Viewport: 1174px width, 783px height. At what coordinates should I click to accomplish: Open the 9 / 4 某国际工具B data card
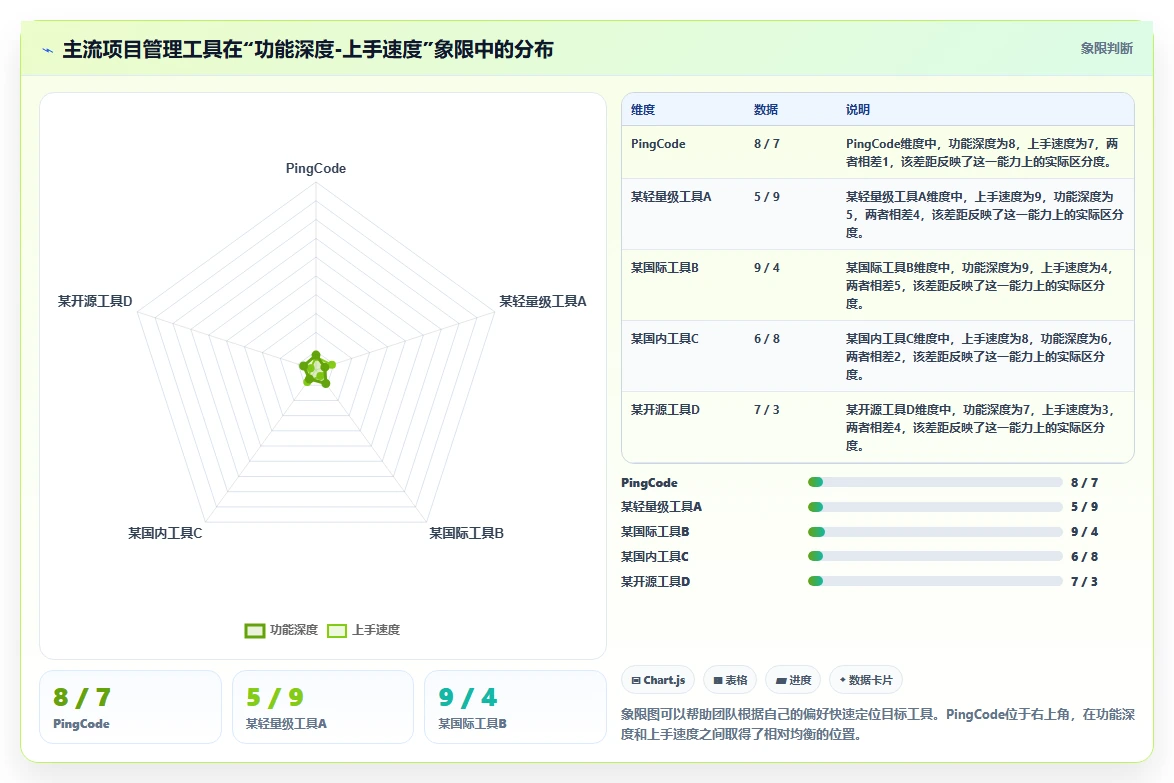515,707
